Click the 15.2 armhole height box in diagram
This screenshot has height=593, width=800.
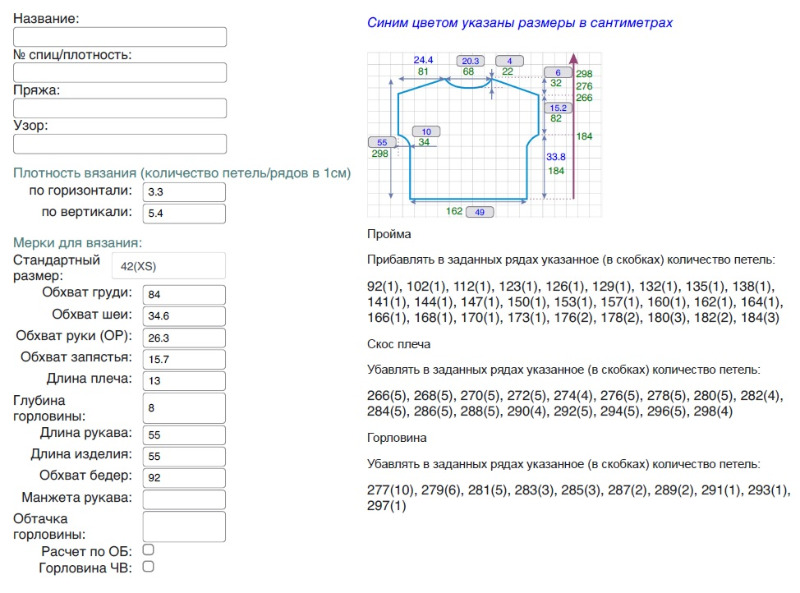[x=557, y=108]
